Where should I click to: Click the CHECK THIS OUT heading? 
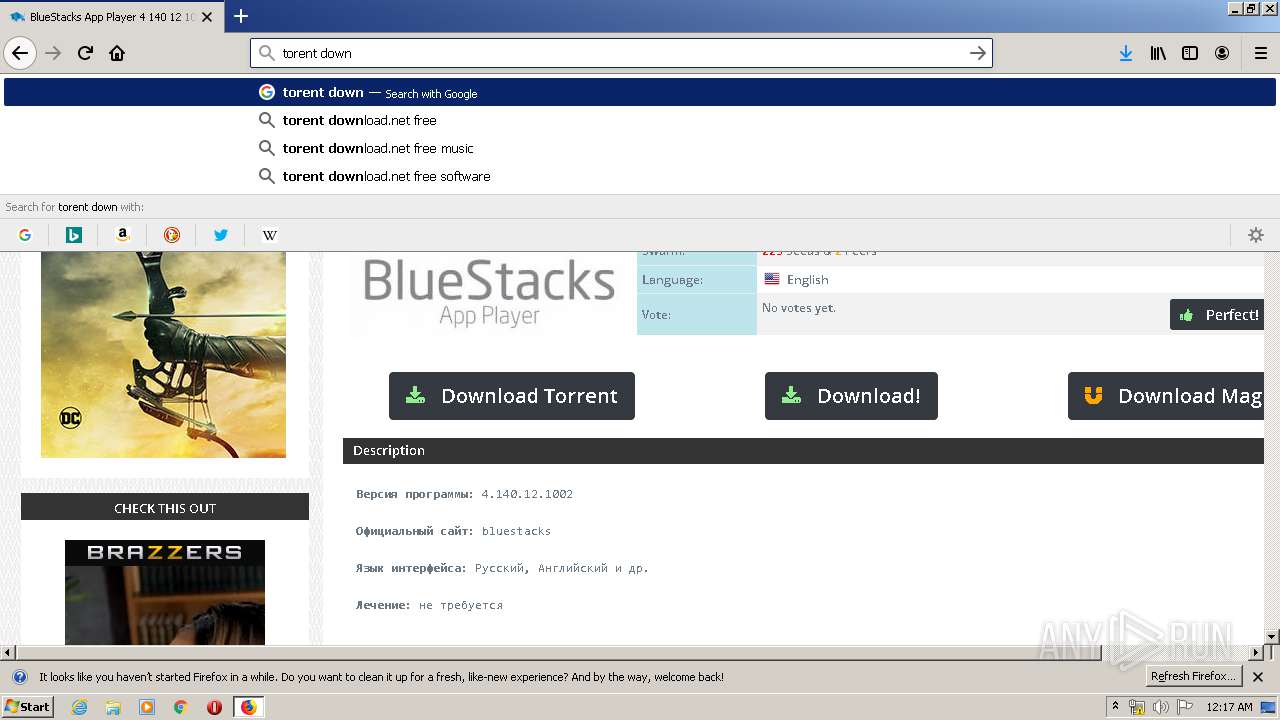165,508
